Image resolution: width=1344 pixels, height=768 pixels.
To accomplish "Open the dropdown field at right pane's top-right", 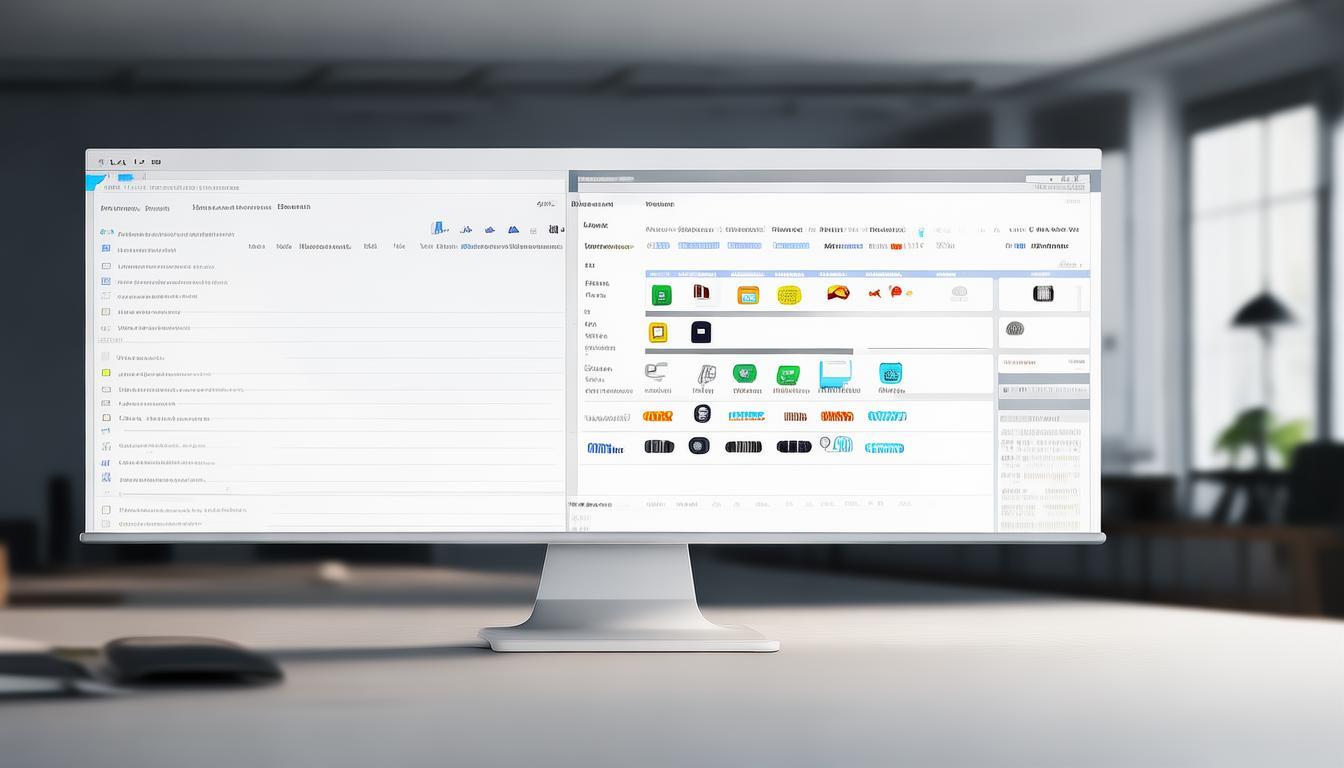I will [x=1058, y=180].
